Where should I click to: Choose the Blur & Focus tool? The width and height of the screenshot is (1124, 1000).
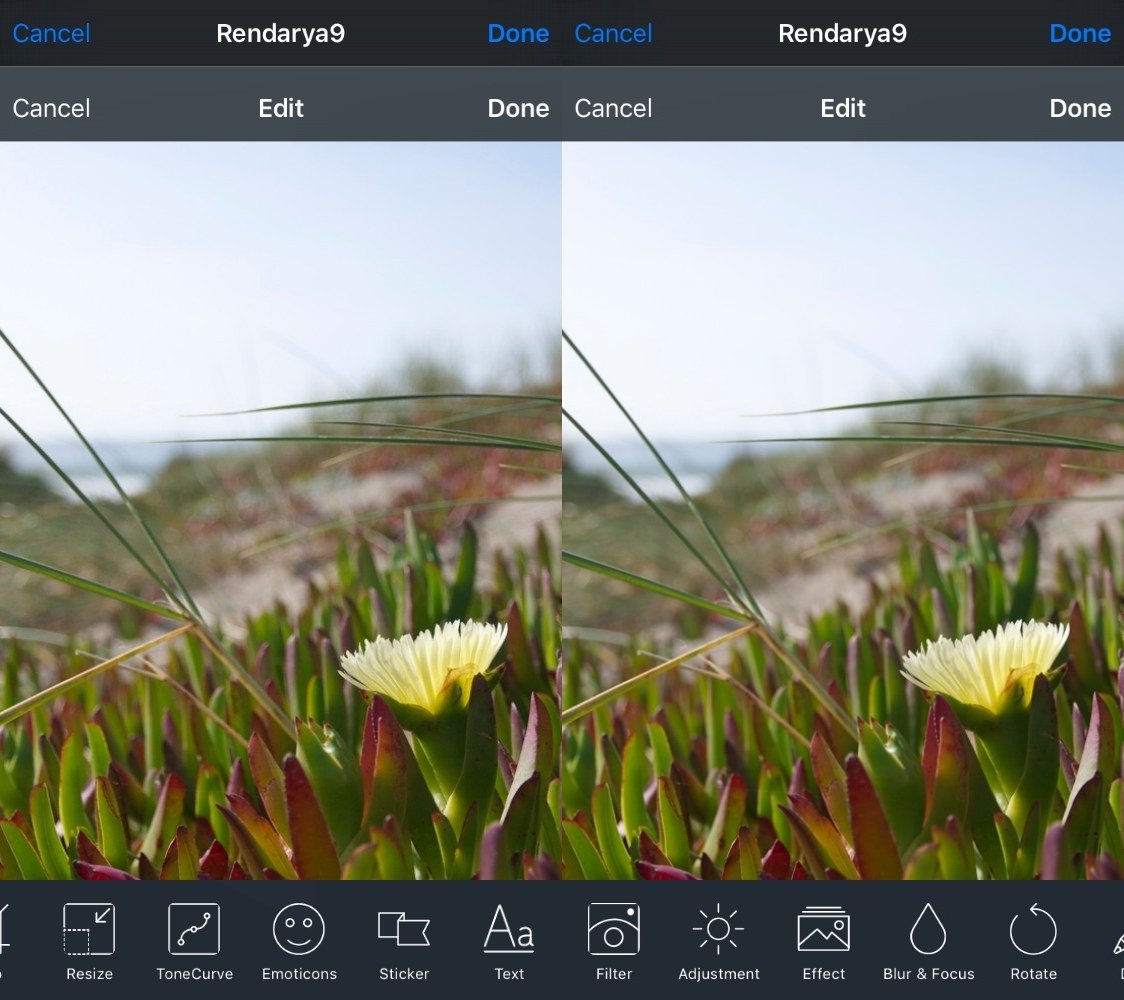tap(928, 941)
